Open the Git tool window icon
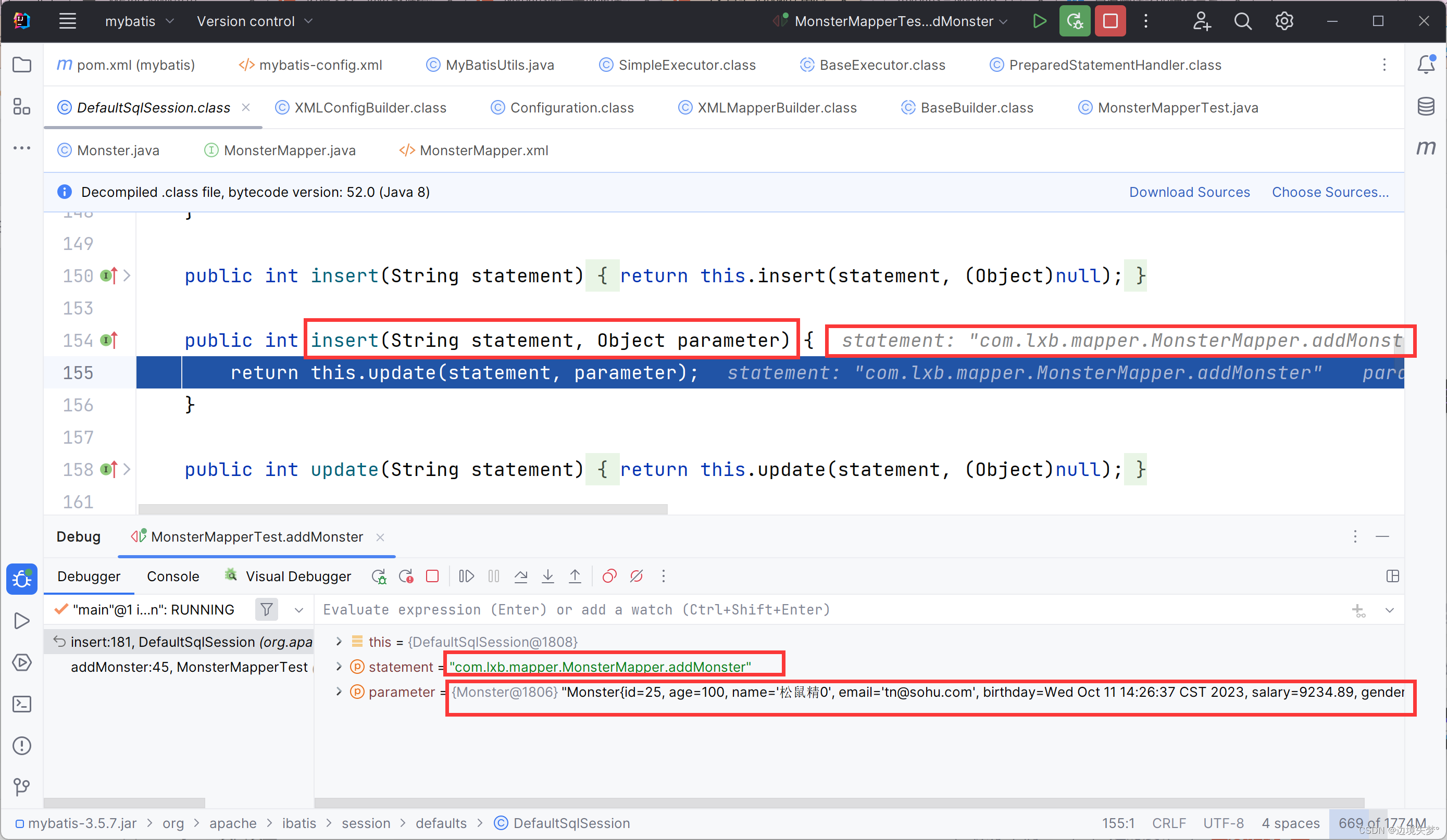 coord(21,786)
